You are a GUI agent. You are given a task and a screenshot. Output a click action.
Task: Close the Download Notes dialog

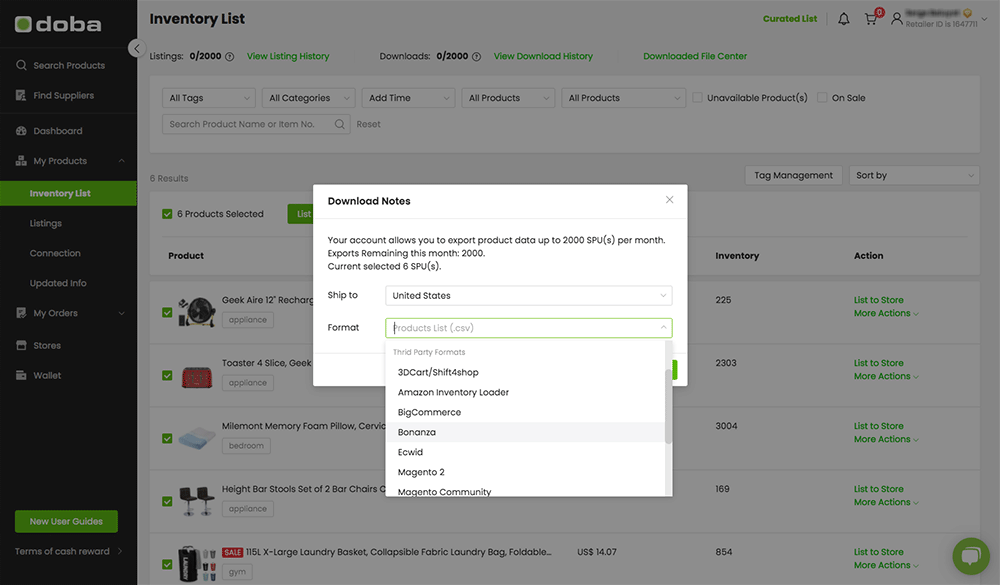tap(669, 200)
